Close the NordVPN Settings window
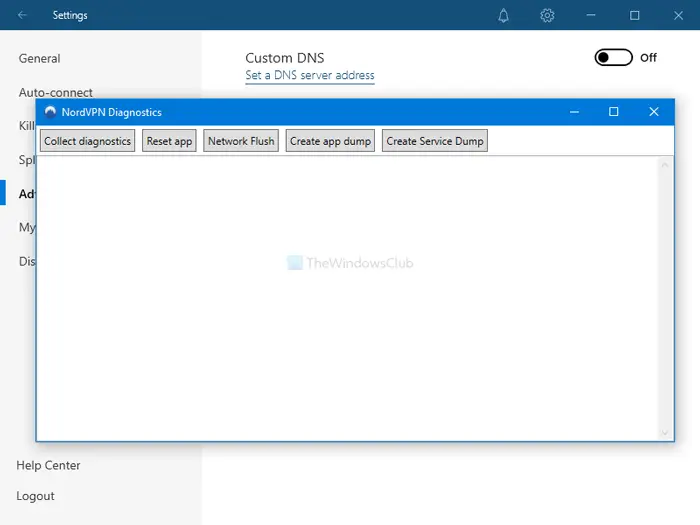Viewport: 700px width, 525px height. (678, 16)
